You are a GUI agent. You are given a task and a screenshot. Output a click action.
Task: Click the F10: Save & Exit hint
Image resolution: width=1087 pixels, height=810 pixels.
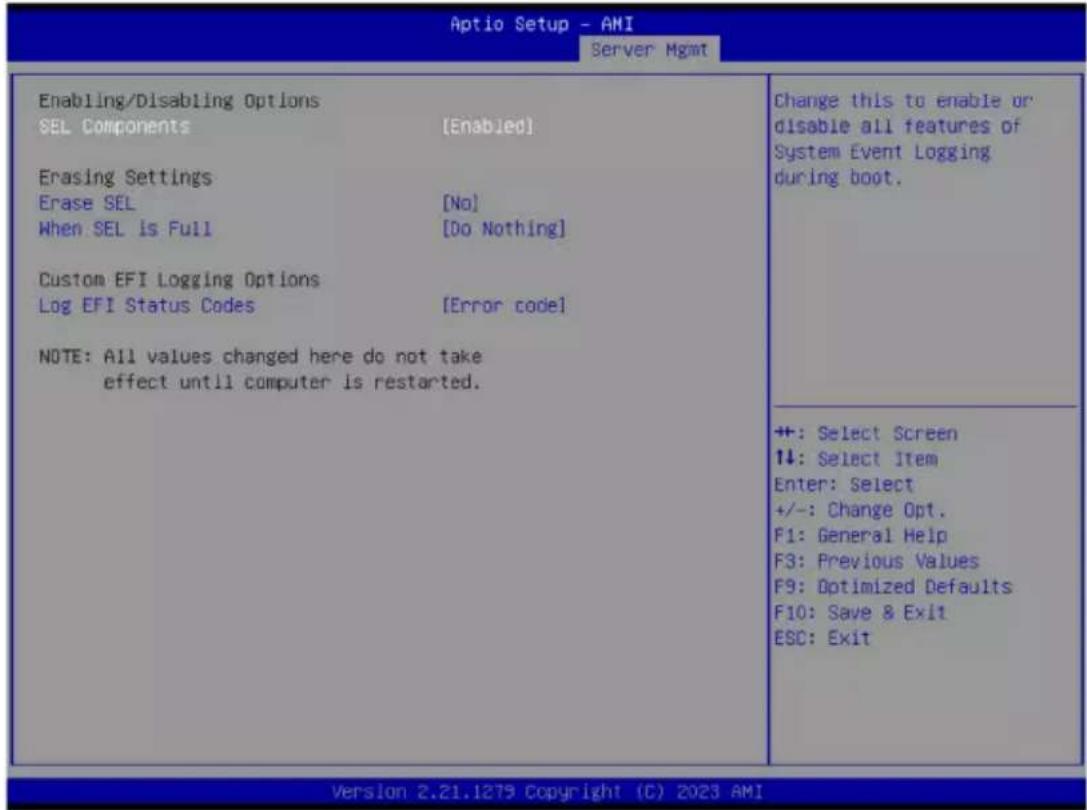860,612
